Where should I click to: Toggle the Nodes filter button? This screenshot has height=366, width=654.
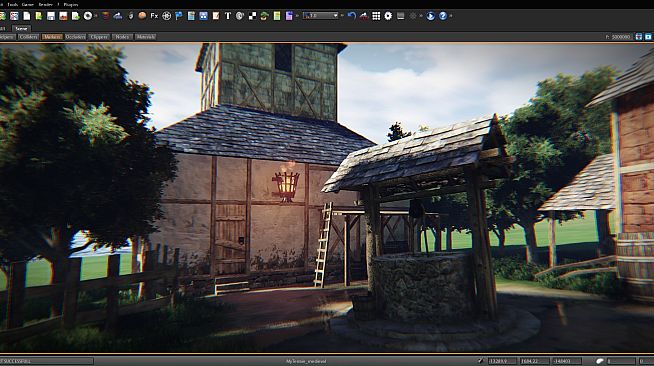coord(123,37)
